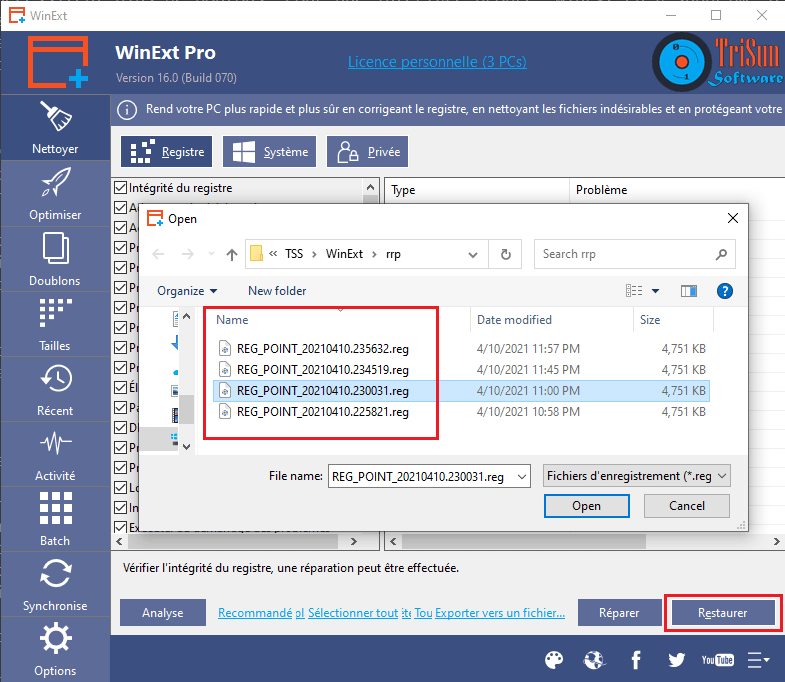This screenshot has height=682, width=785.
Task: Click the TSS breadcrumb folder
Action: click(x=294, y=254)
